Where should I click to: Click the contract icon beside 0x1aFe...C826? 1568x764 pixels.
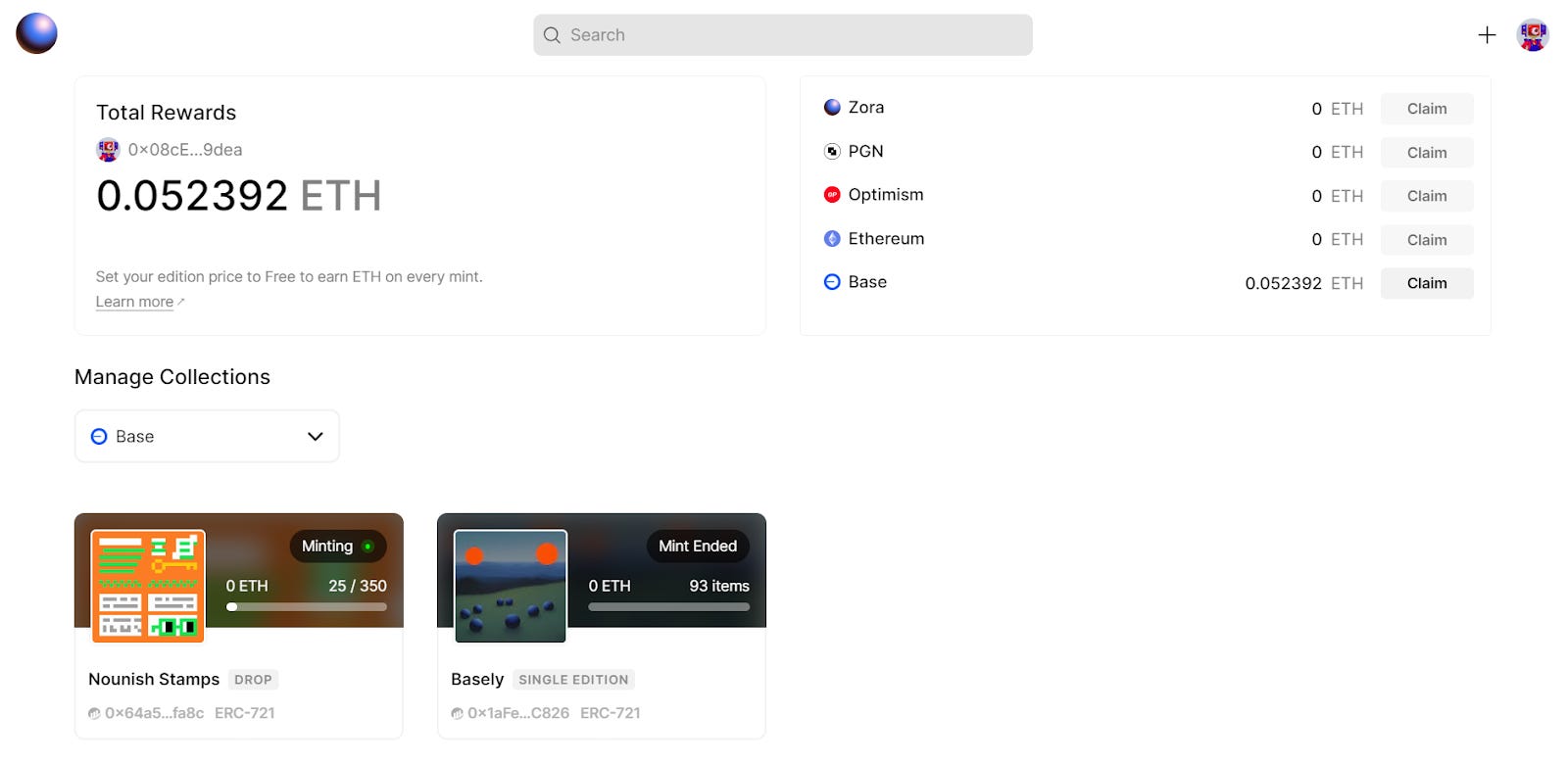coord(457,714)
